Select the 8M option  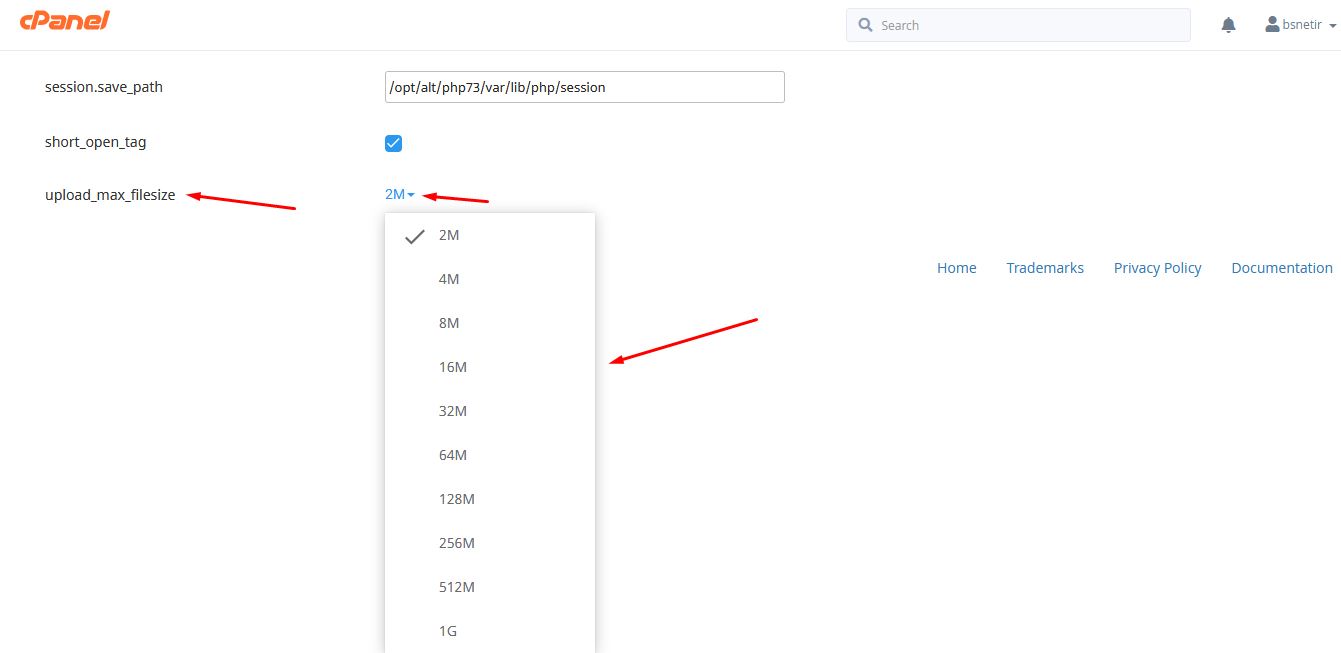point(490,323)
